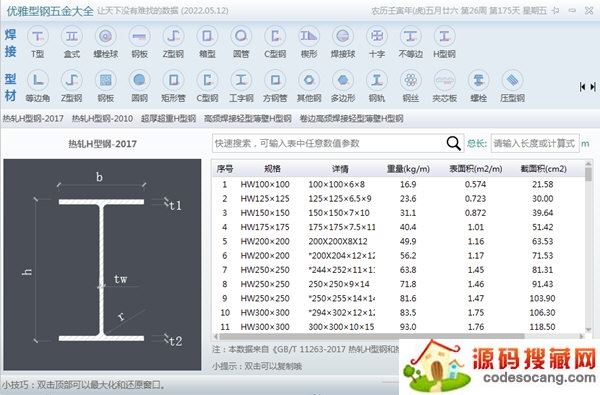Click the 63.8 weight cell
The width and height of the screenshot is (600, 395).
point(408,270)
